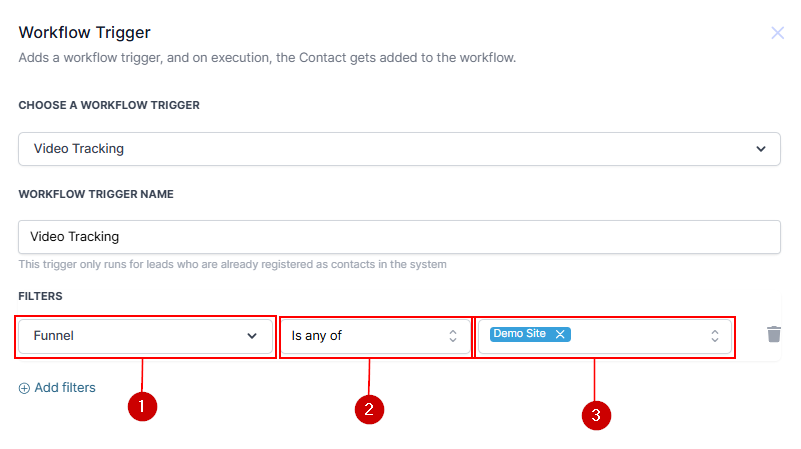Click the red marker numbered 1
801x449 pixels.
point(143,408)
